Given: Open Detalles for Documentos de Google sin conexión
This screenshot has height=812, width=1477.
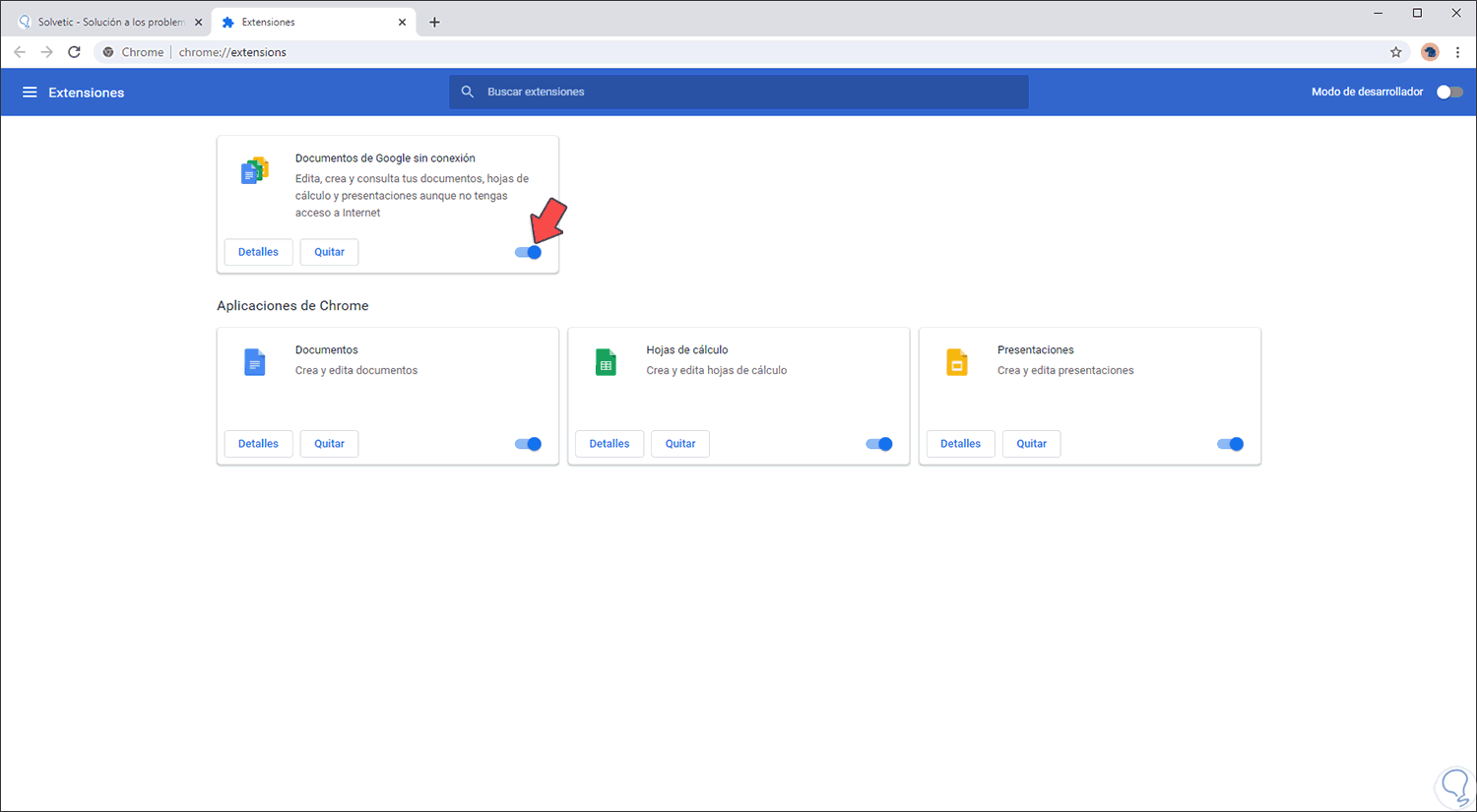Looking at the screenshot, I should click(258, 252).
